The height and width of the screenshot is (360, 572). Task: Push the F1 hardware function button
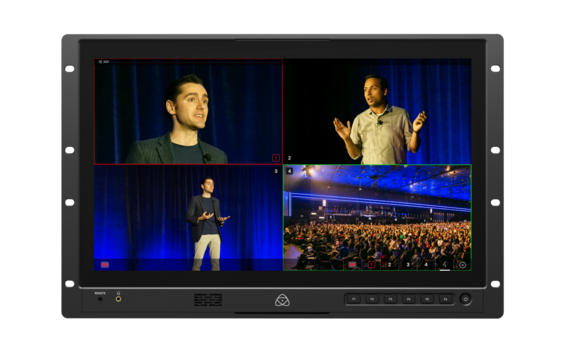(353, 299)
